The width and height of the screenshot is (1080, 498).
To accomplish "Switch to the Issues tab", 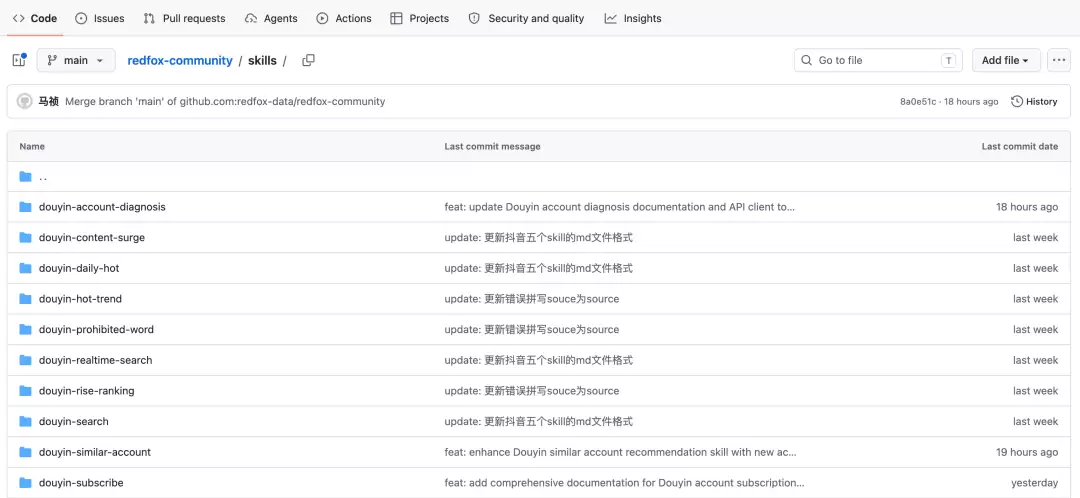I will [x=100, y=19].
